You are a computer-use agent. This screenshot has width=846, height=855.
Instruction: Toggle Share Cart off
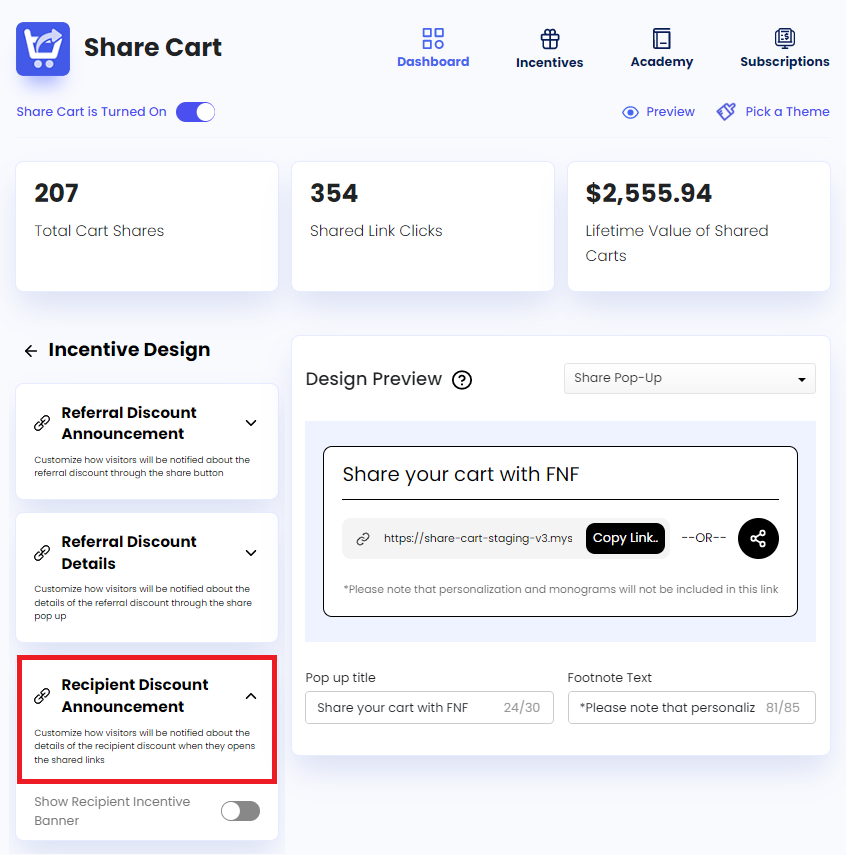(x=195, y=111)
